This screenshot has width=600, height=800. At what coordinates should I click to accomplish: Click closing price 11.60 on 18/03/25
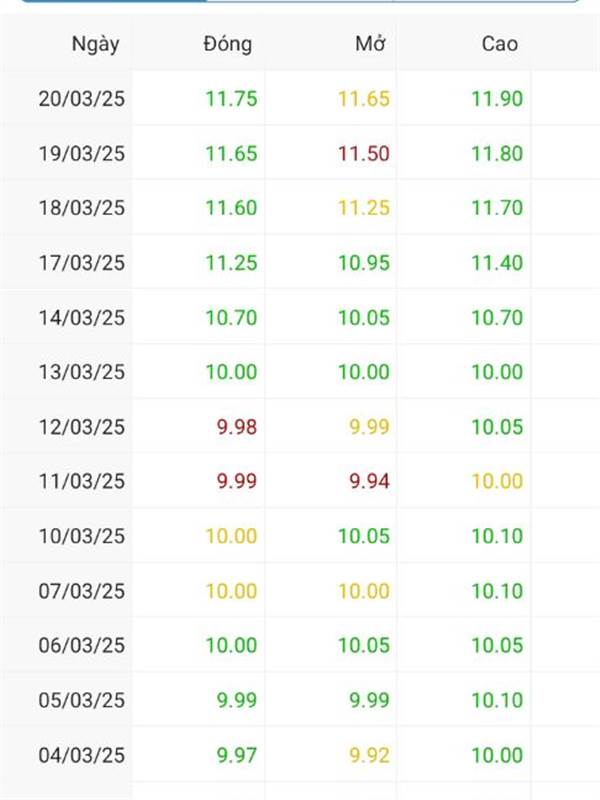[231, 208]
